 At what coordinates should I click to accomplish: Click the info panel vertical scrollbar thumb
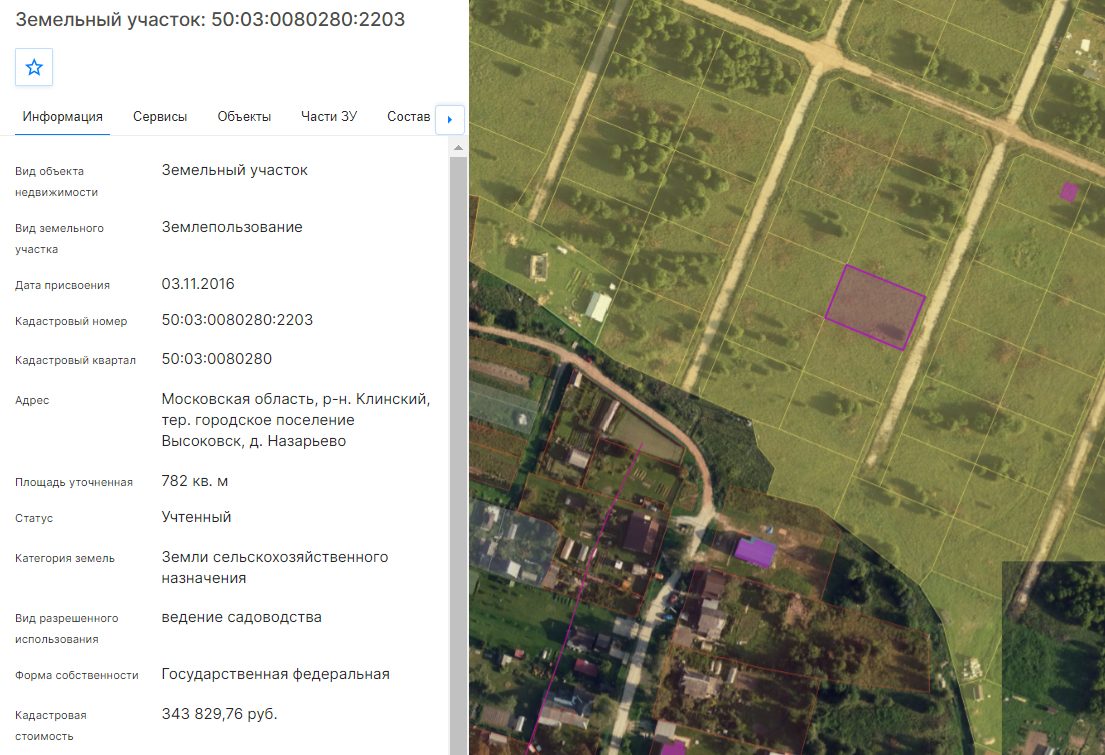point(458,455)
